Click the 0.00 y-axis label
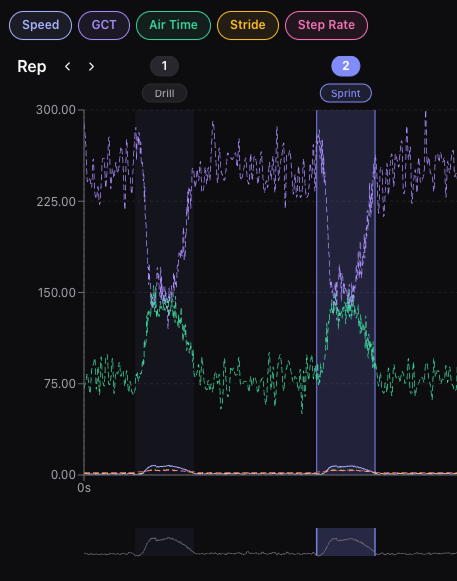 point(63,475)
